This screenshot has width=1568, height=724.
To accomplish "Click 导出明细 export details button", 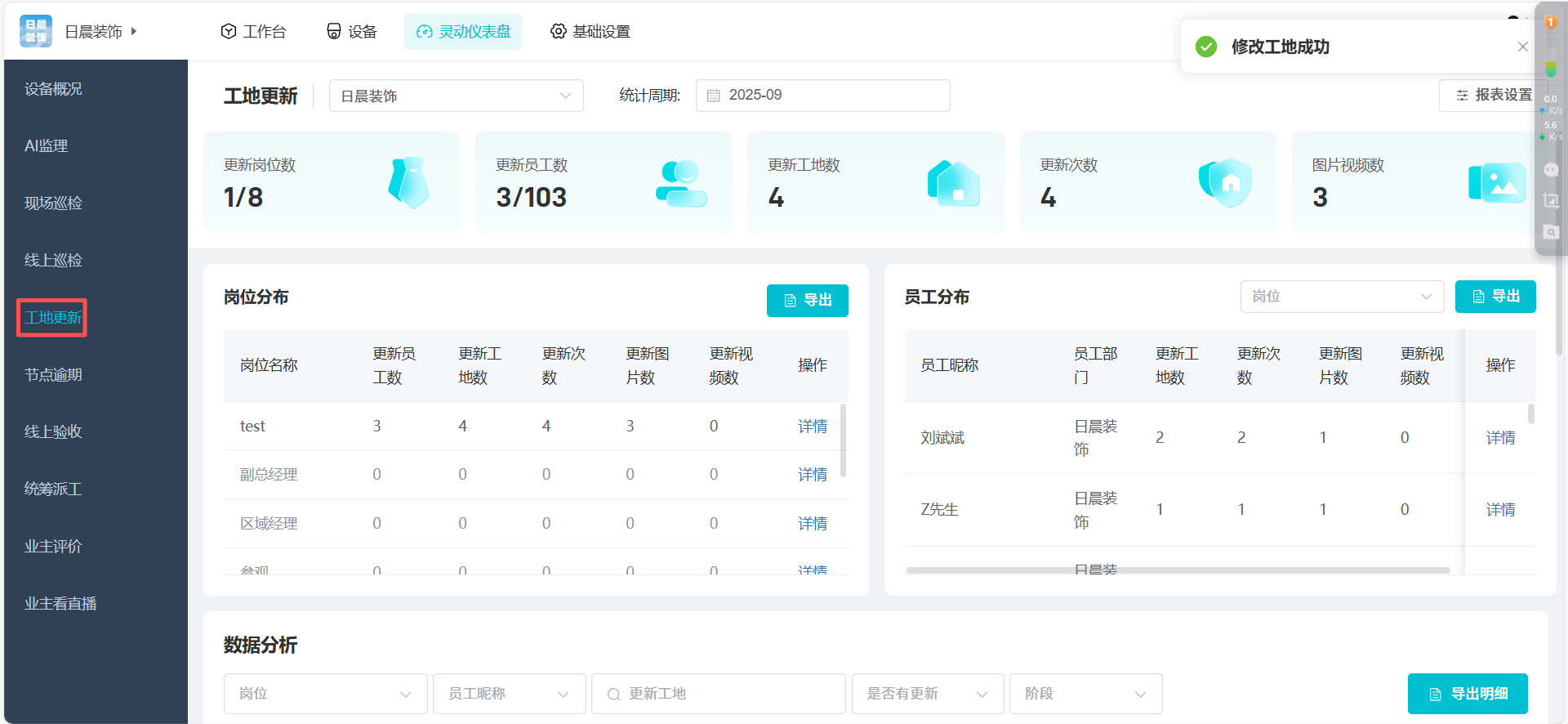I will coord(1468,694).
